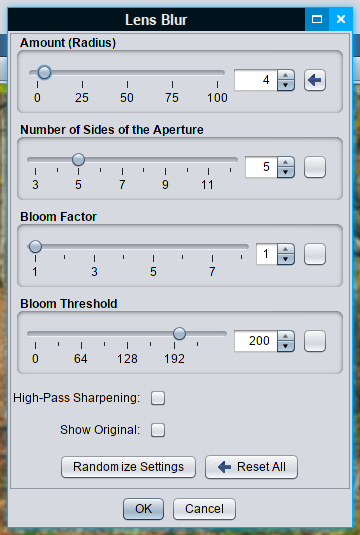The image size is (360, 535).
Task: Decrease Number of Sides spinner value
Action: pyautogui.click(x=286, y=172)
